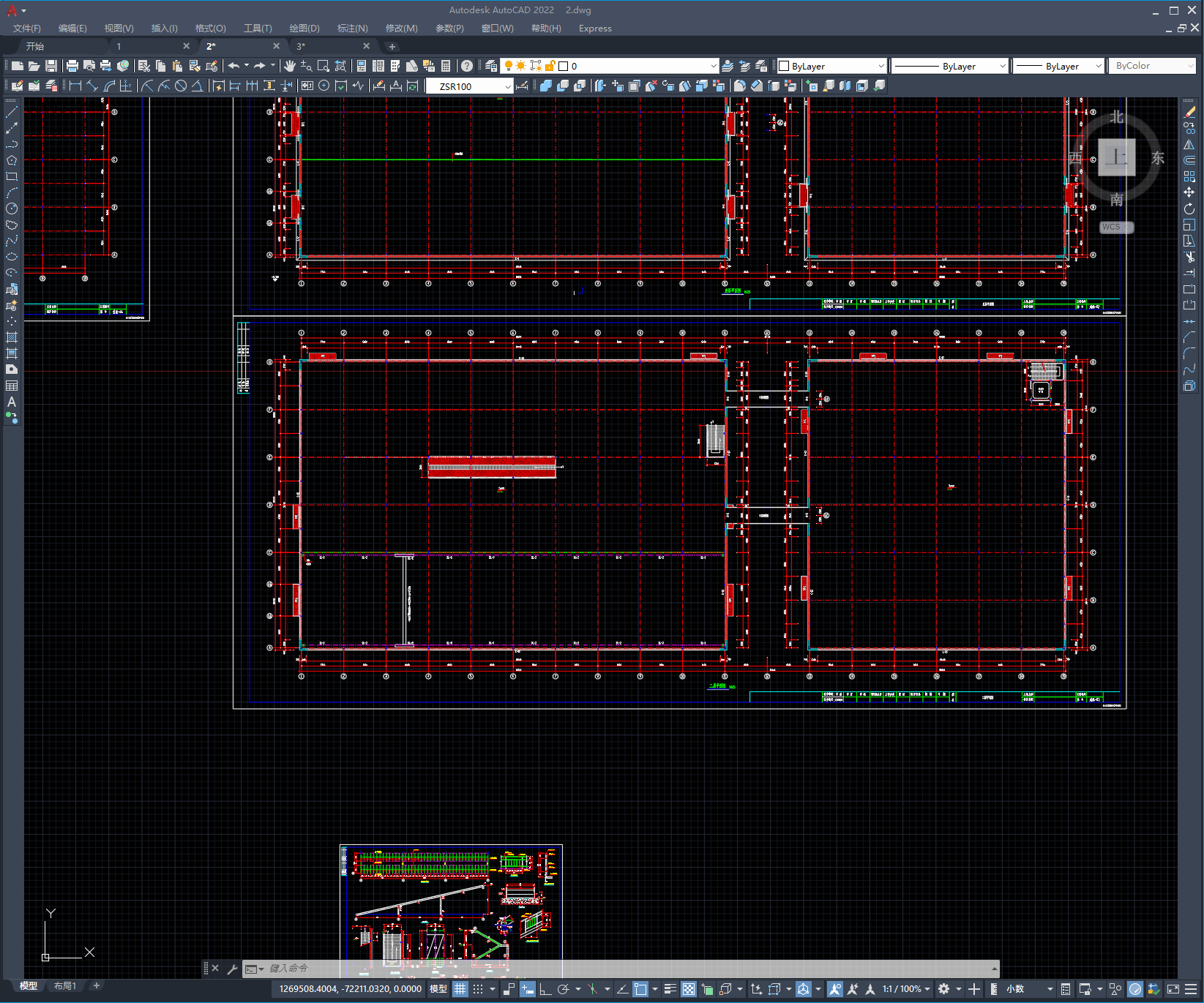
Task: Redo the last undone action
Action: (x=259, y=66)
